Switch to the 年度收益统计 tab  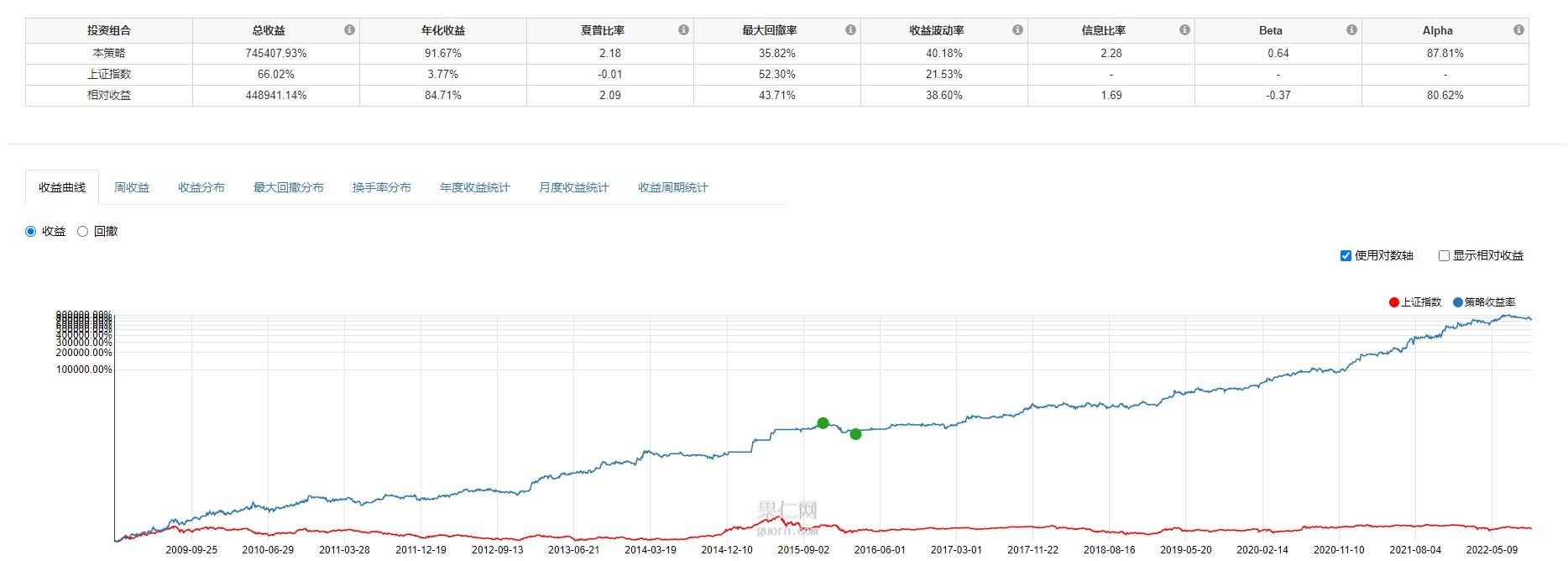click(475, 187)
